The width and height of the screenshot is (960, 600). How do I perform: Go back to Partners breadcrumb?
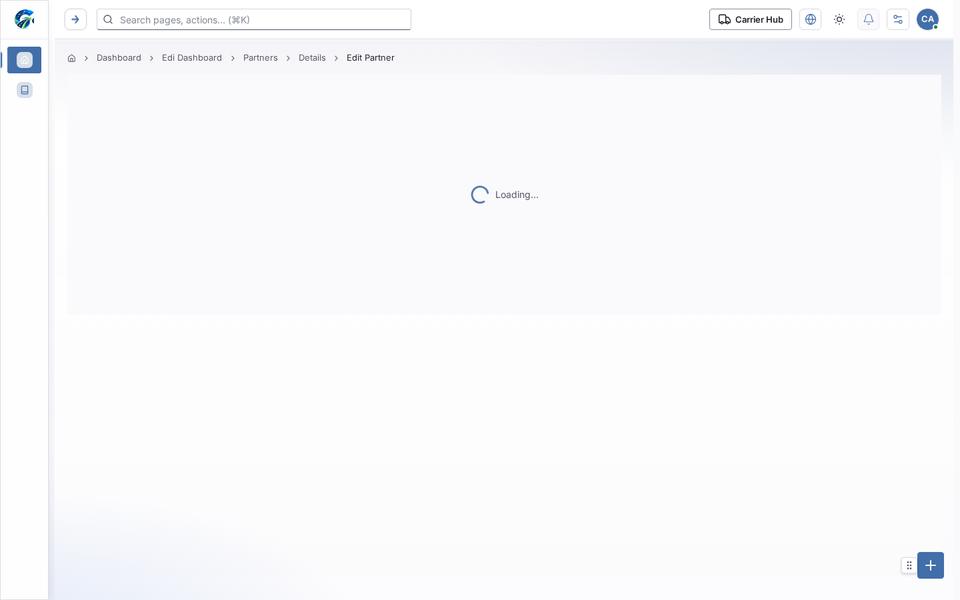click(260, 58)
